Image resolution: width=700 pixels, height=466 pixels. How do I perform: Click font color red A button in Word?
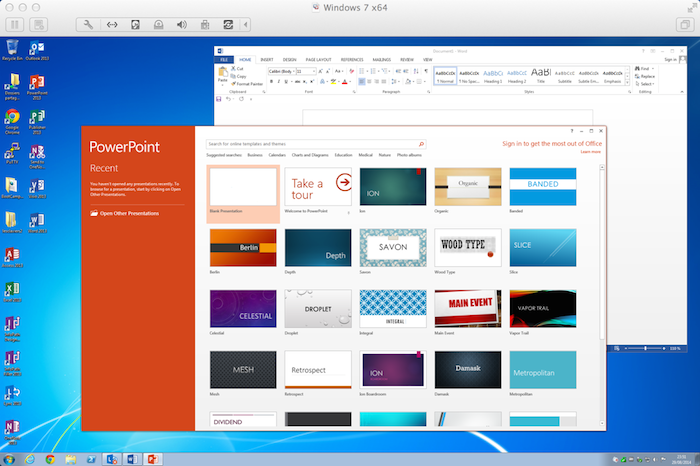point(344,81)
